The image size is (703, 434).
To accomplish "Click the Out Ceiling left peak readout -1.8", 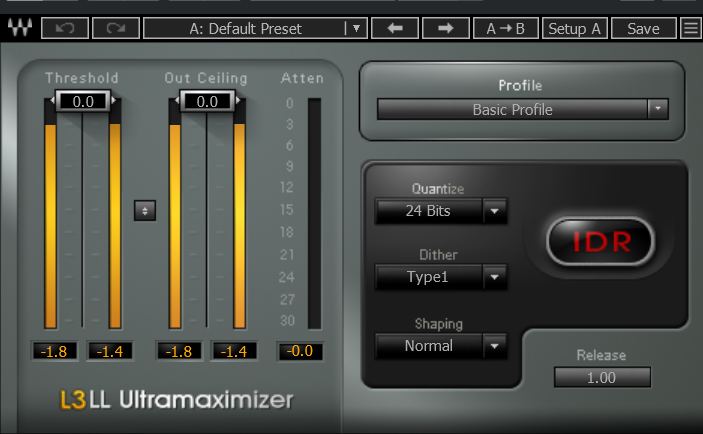I will click(x=179, y=351).
